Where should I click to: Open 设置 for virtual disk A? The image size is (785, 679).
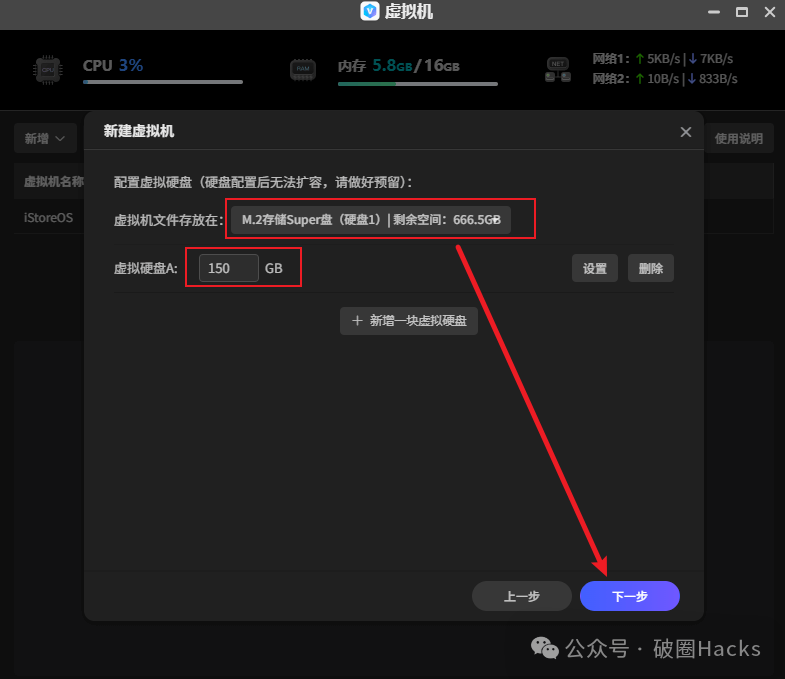[x=595, y=269]
